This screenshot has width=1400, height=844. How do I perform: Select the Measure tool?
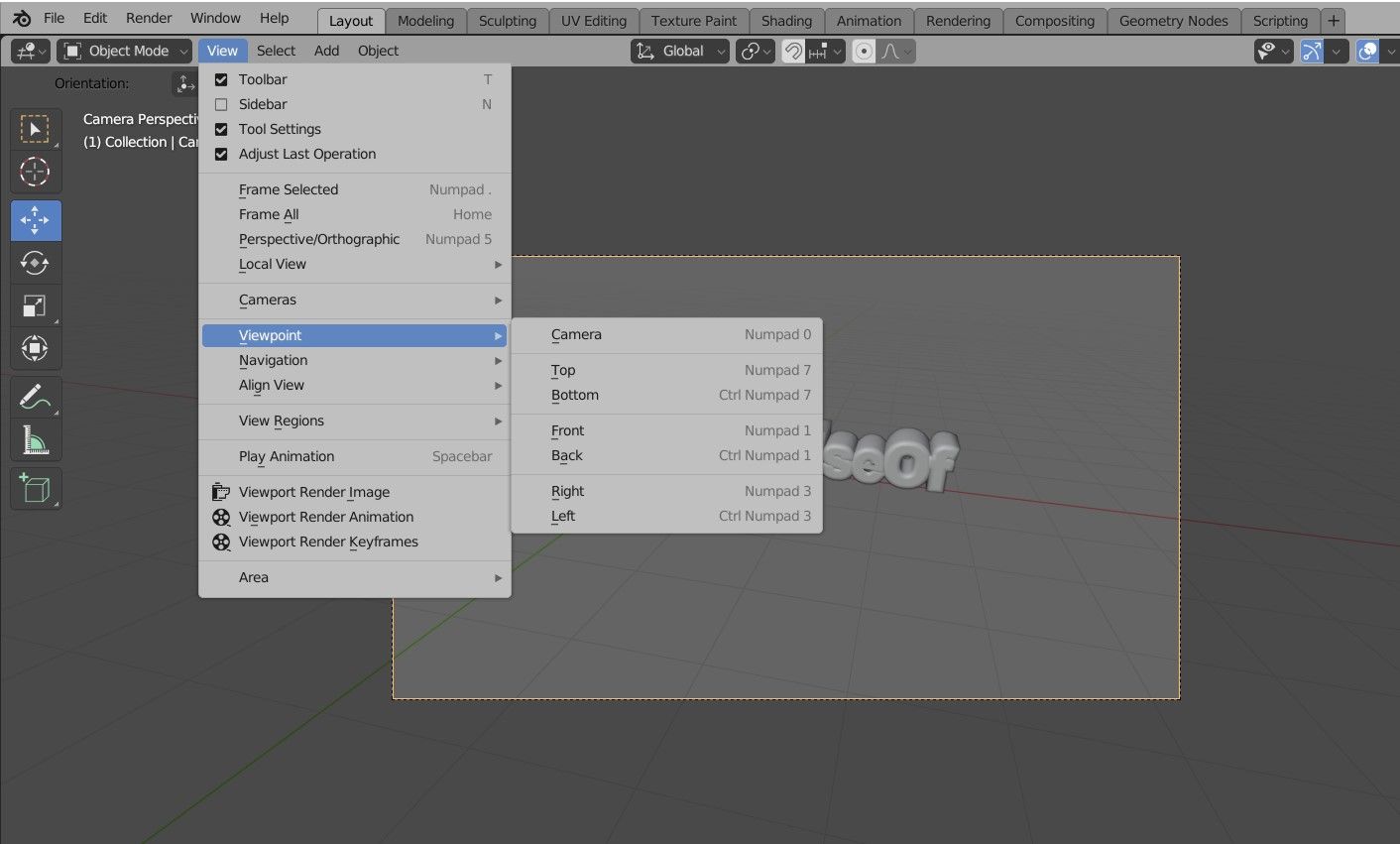[x=36, y=439]
